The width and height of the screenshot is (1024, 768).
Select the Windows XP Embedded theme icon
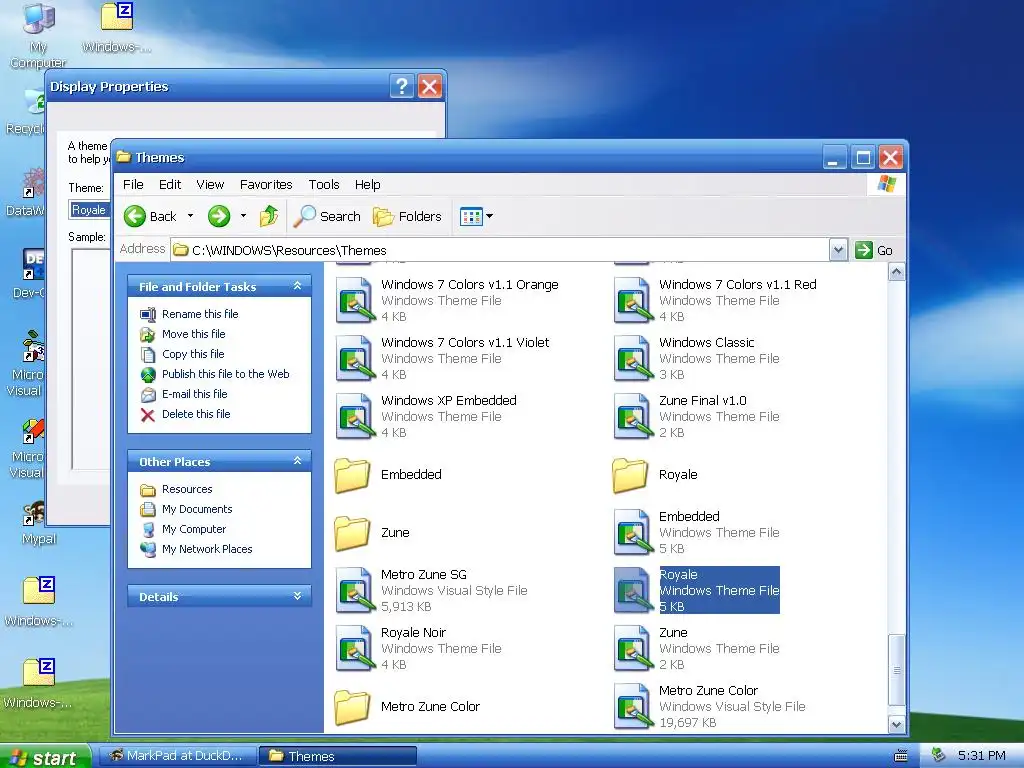click(355, 417)
